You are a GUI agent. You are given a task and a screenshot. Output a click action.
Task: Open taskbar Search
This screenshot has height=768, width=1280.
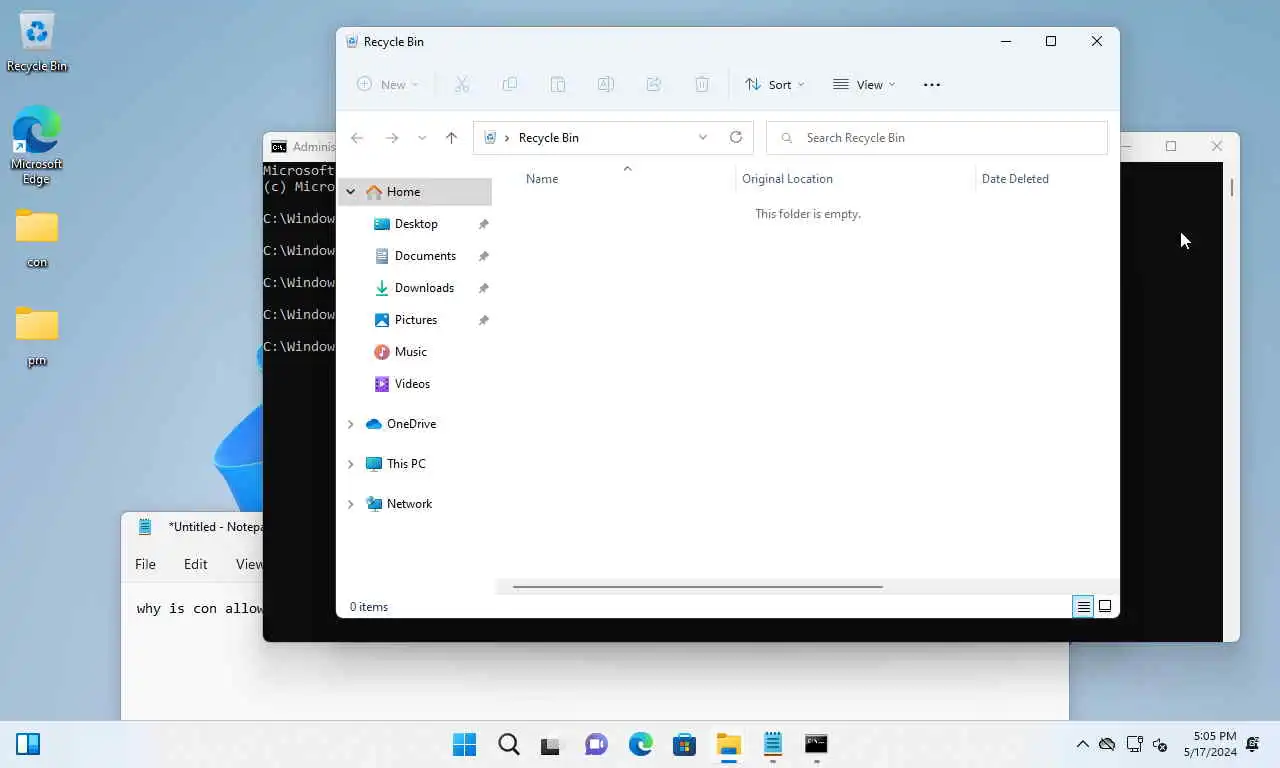click(x=508, y=744)
